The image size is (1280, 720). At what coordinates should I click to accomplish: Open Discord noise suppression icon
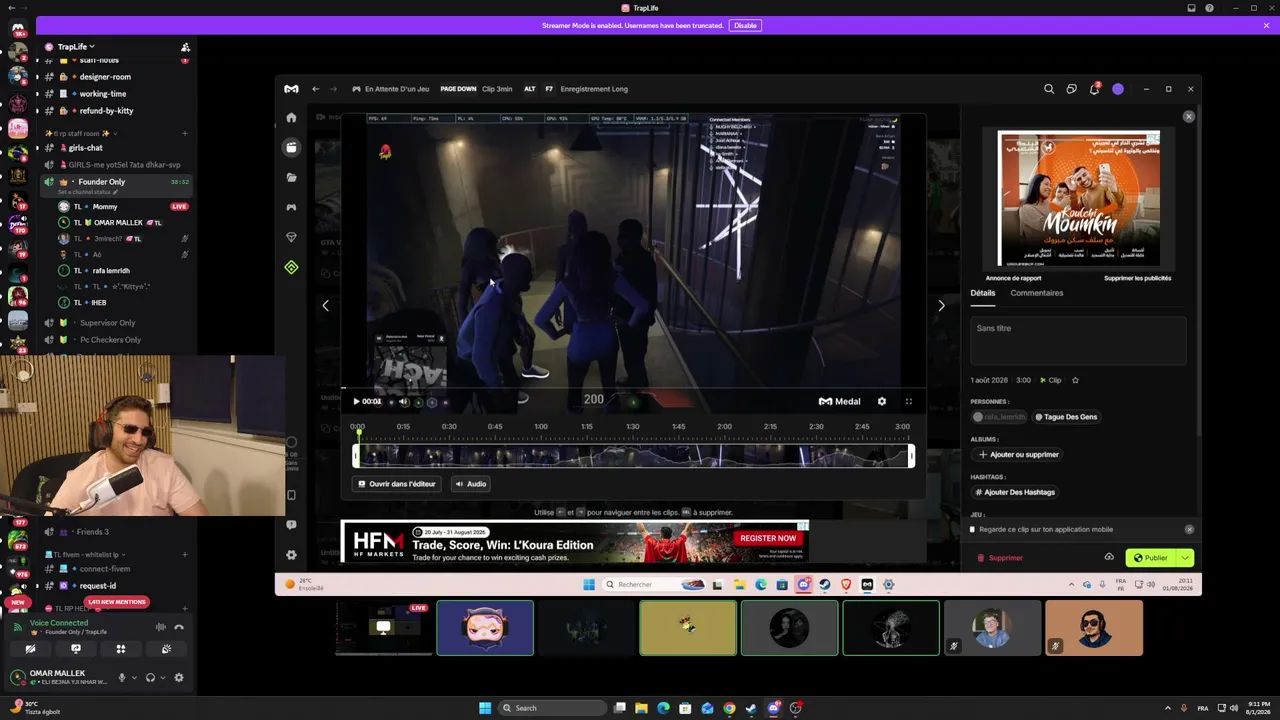(x=160, y=627)
